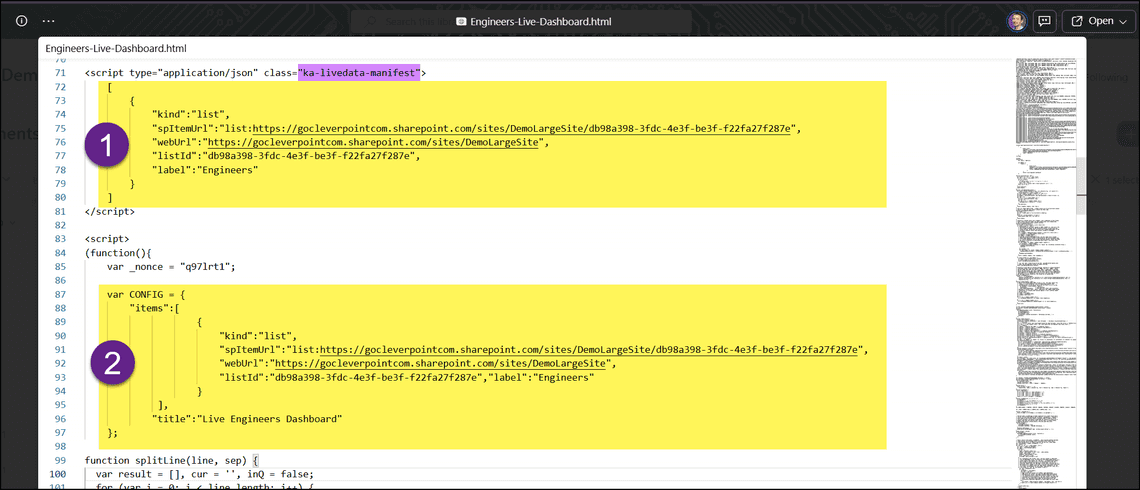Click the user profile avatar

coord(1016,21)
